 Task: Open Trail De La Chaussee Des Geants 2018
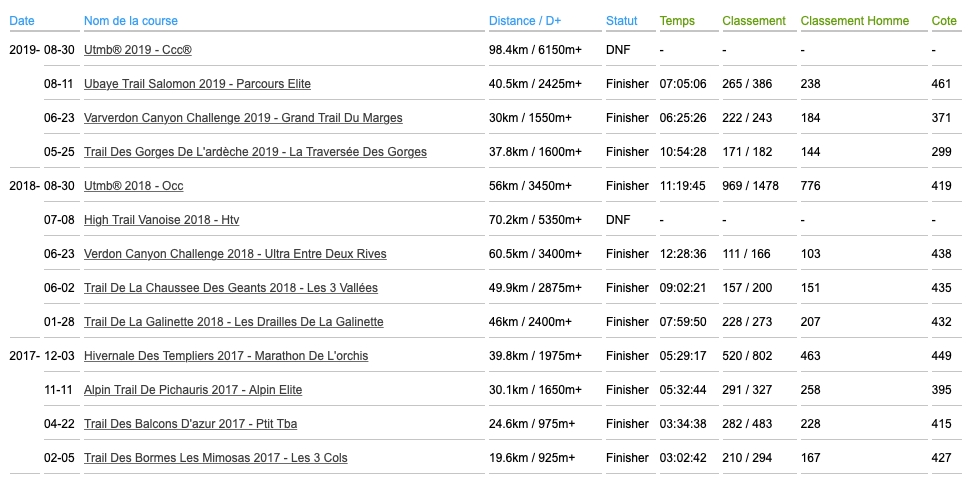[231, 288]
